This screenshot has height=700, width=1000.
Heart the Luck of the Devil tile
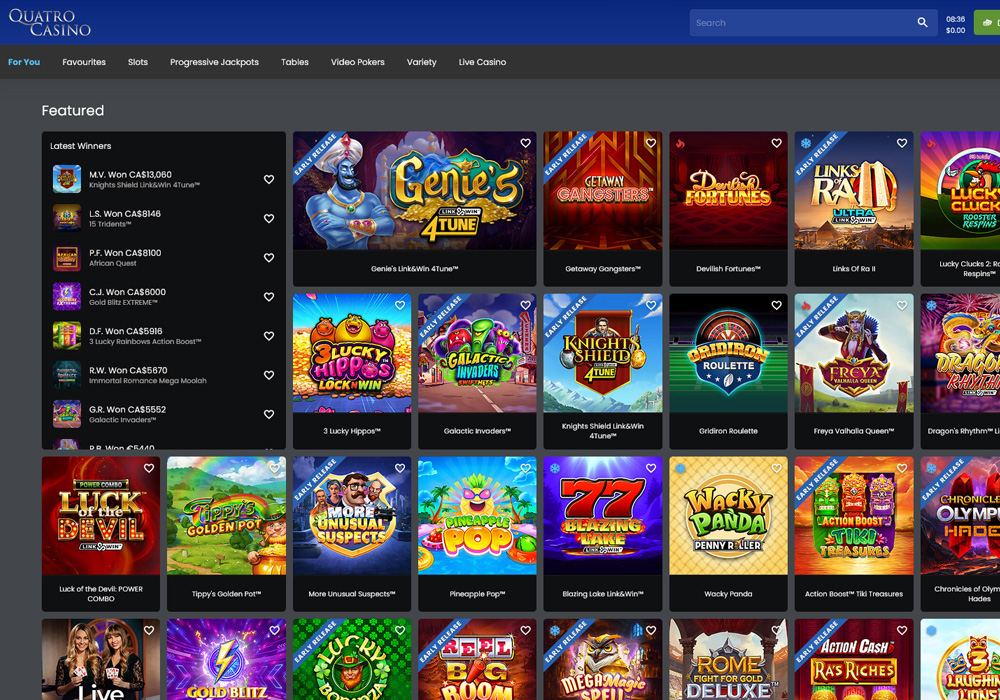pyautogui.click(x=149, y=468)
